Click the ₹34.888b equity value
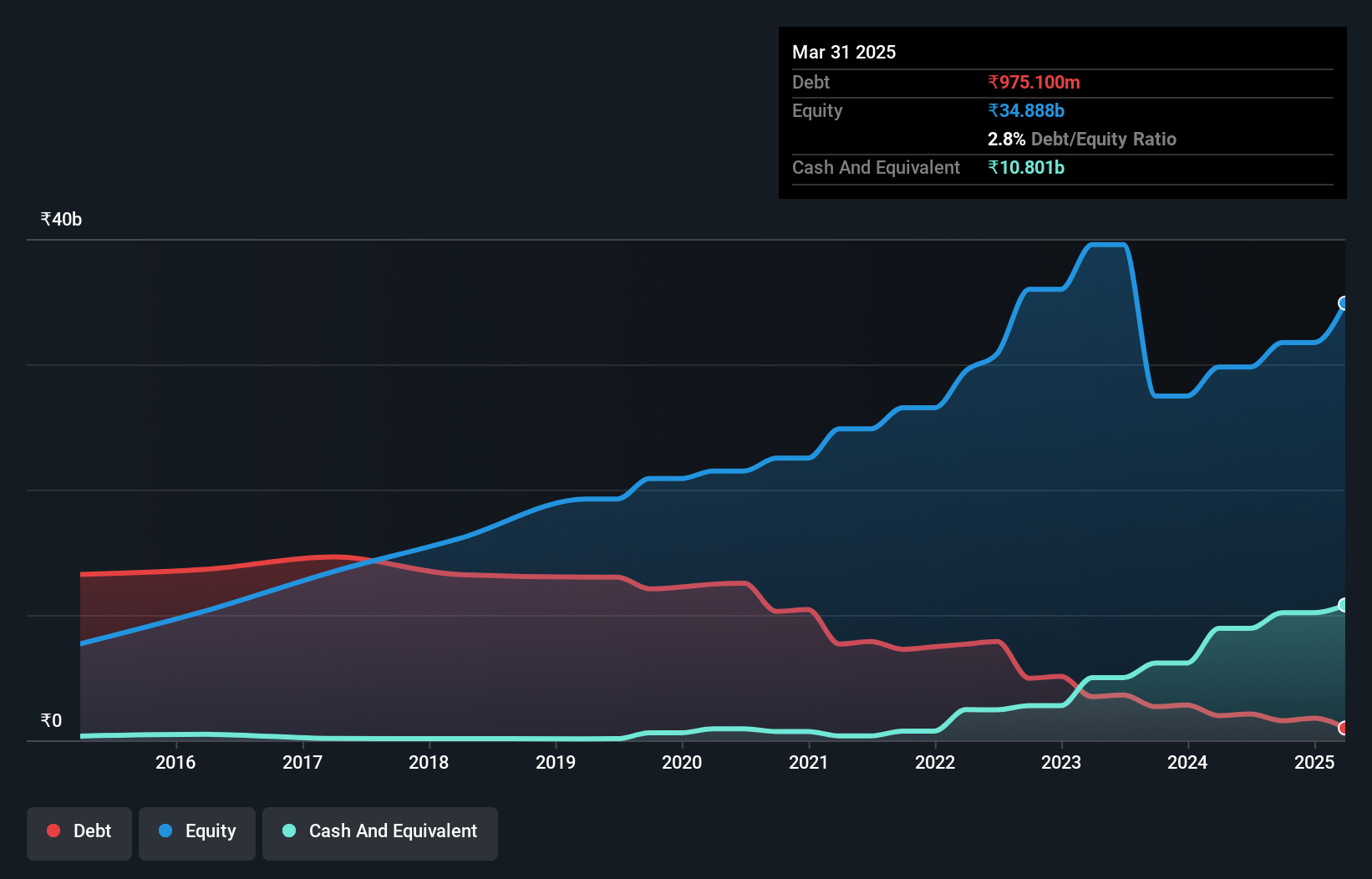 click(1026, 110)
